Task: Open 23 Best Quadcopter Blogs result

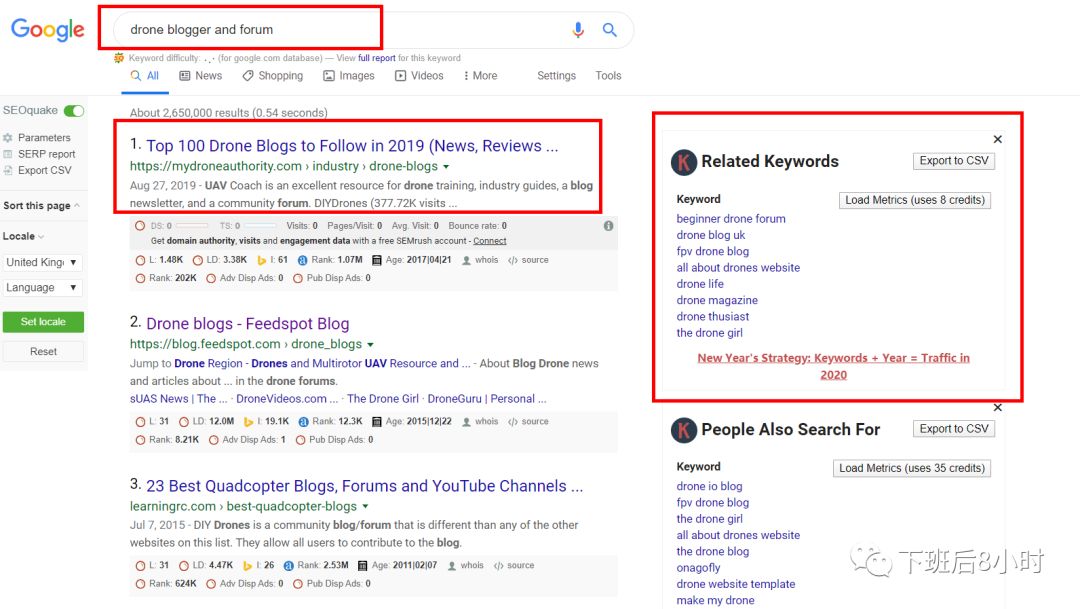Action: 364,486
